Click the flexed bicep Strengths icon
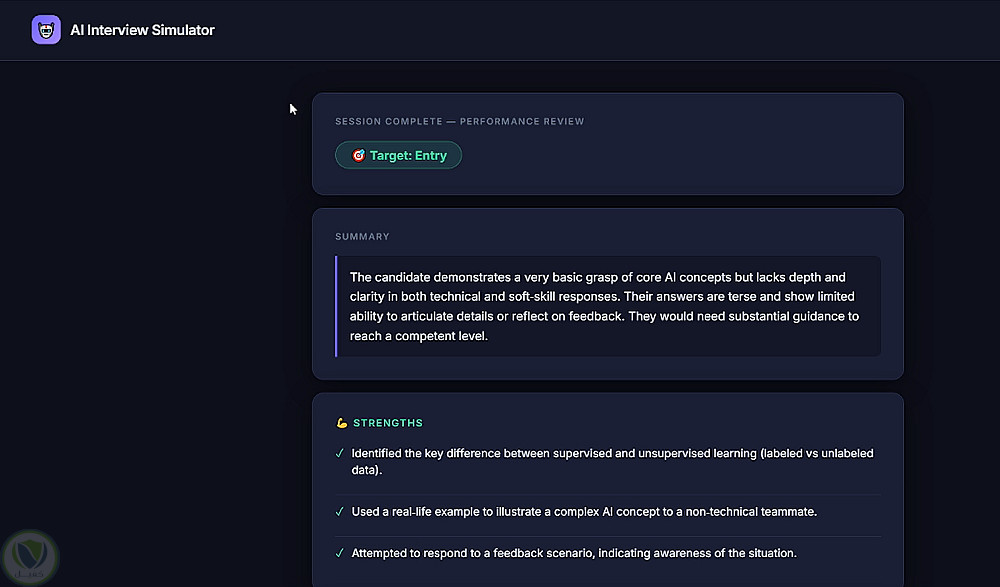This screenshot has width=1000, height=587. point(342,423)
